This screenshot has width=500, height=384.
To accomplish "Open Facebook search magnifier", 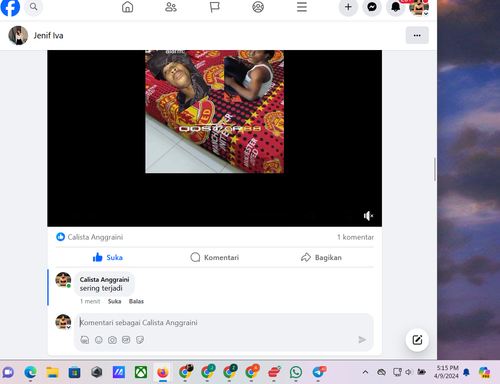I will [x=34, y=7].
